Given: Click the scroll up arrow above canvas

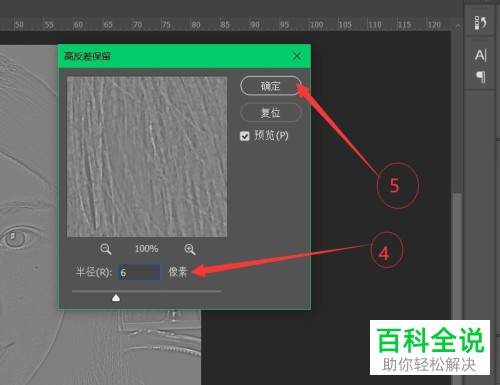Looking at the screenshot, I should pos(458,25).
